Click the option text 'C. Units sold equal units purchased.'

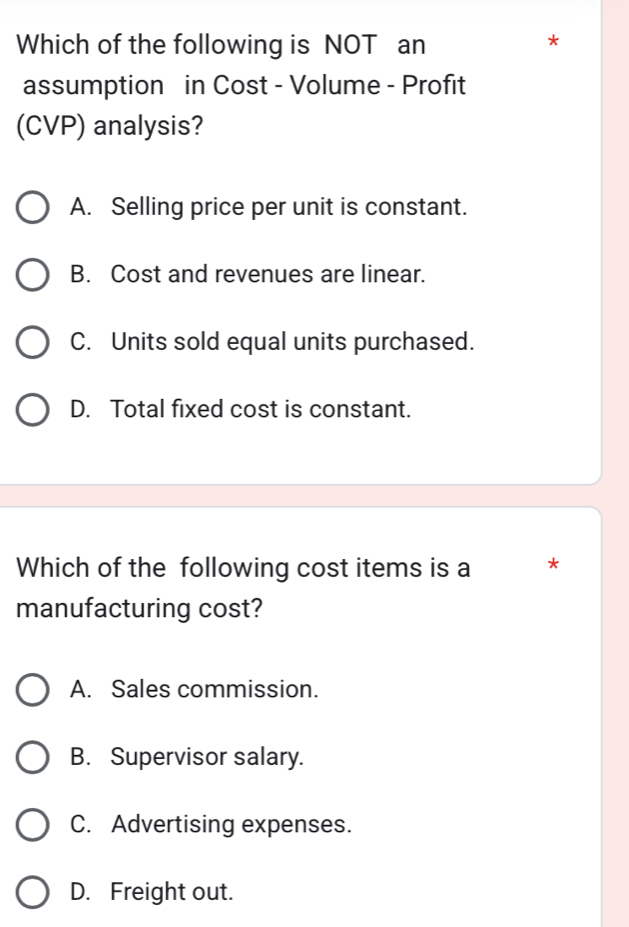[272, 342]
